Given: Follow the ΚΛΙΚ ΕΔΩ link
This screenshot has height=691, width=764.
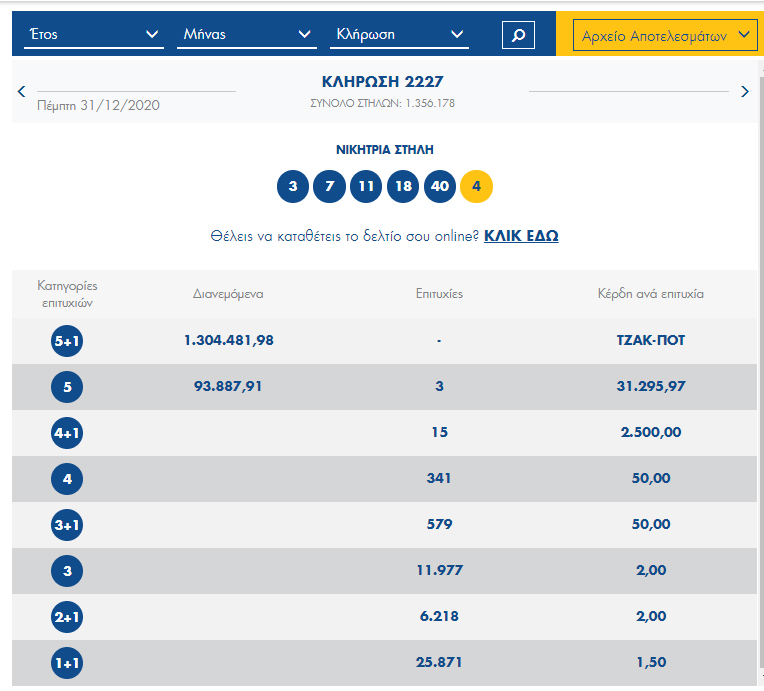Looking at the screenshot, I should [521, 236].
